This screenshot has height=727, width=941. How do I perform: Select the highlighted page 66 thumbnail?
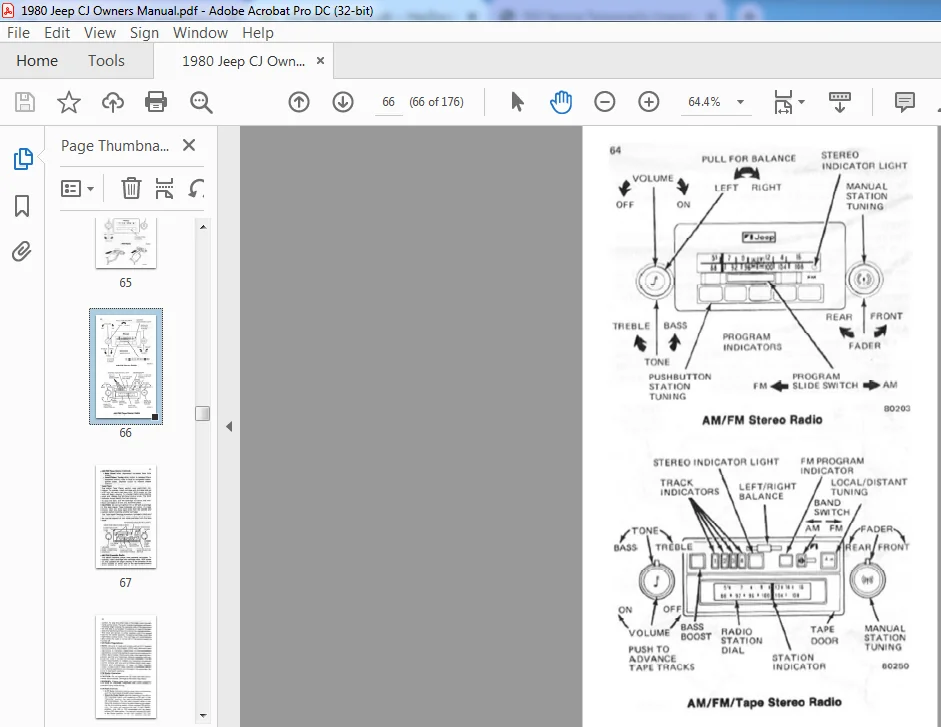pyautogui.click(x=126, y=366)
